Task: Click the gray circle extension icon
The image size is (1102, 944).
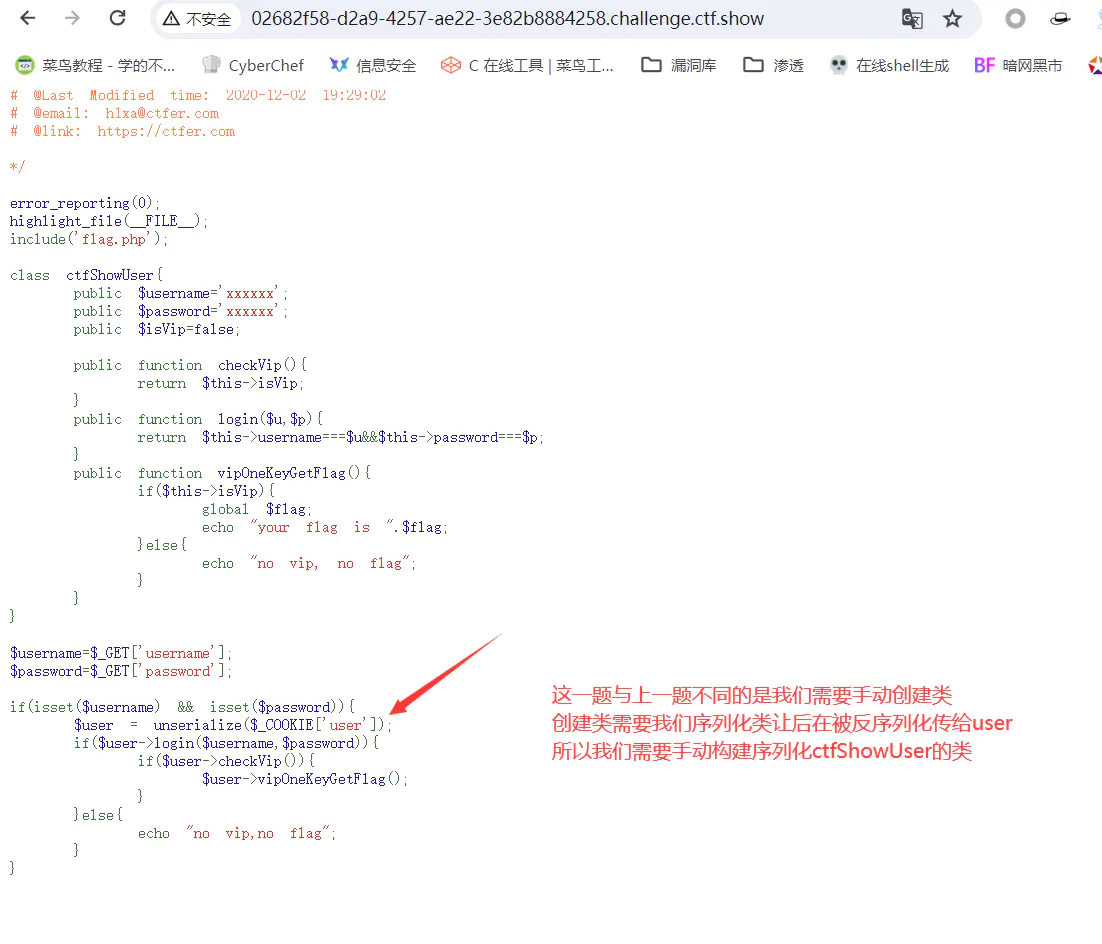Action: tap(1015, 19)
